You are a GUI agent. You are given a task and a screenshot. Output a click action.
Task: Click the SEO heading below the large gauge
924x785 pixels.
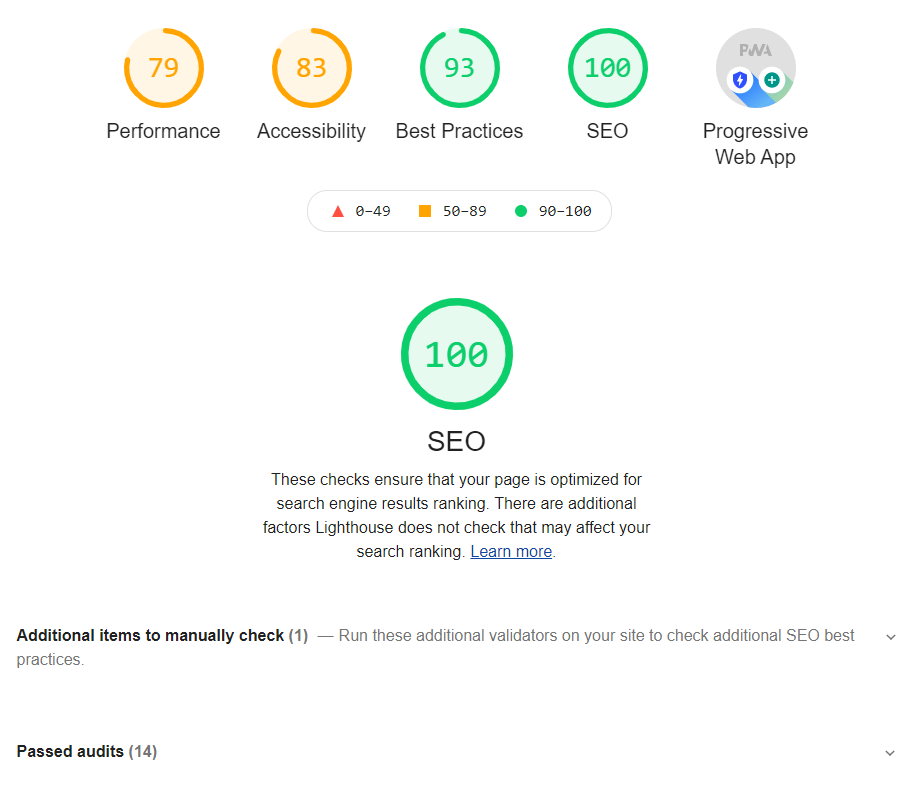456,441
